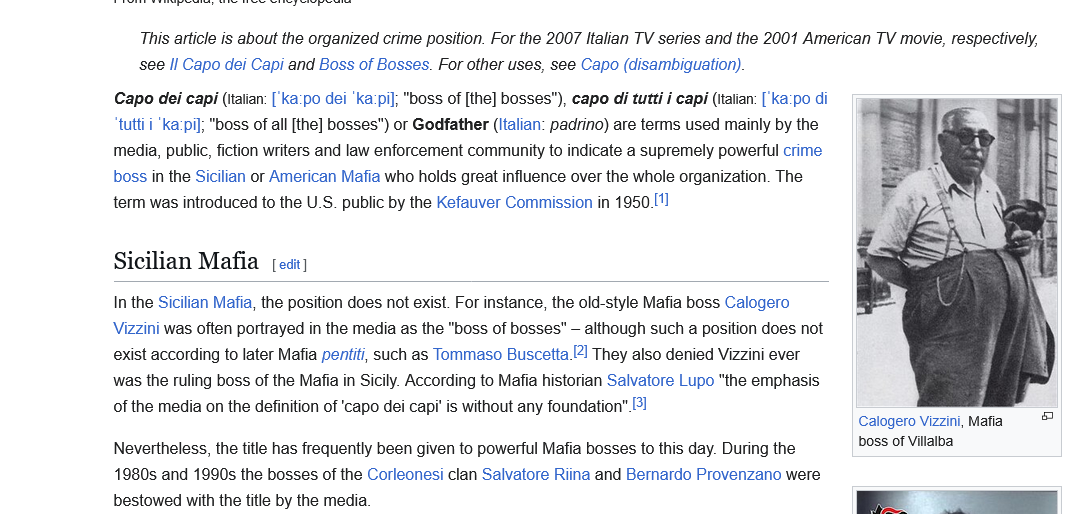Open the Corleonesi clan link

tap(405, 475)
